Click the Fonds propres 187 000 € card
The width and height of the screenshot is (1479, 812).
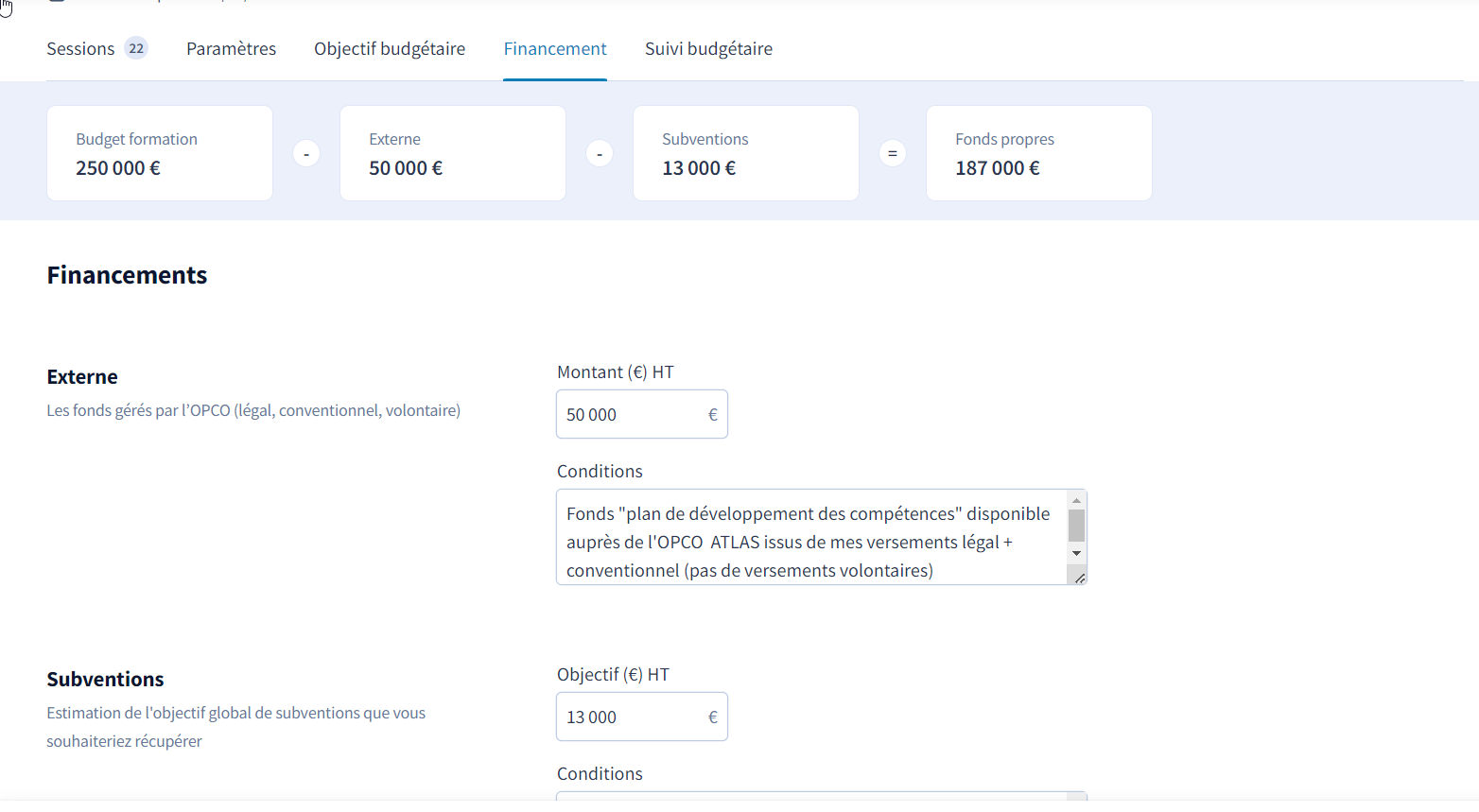[x=1039, y=153]
